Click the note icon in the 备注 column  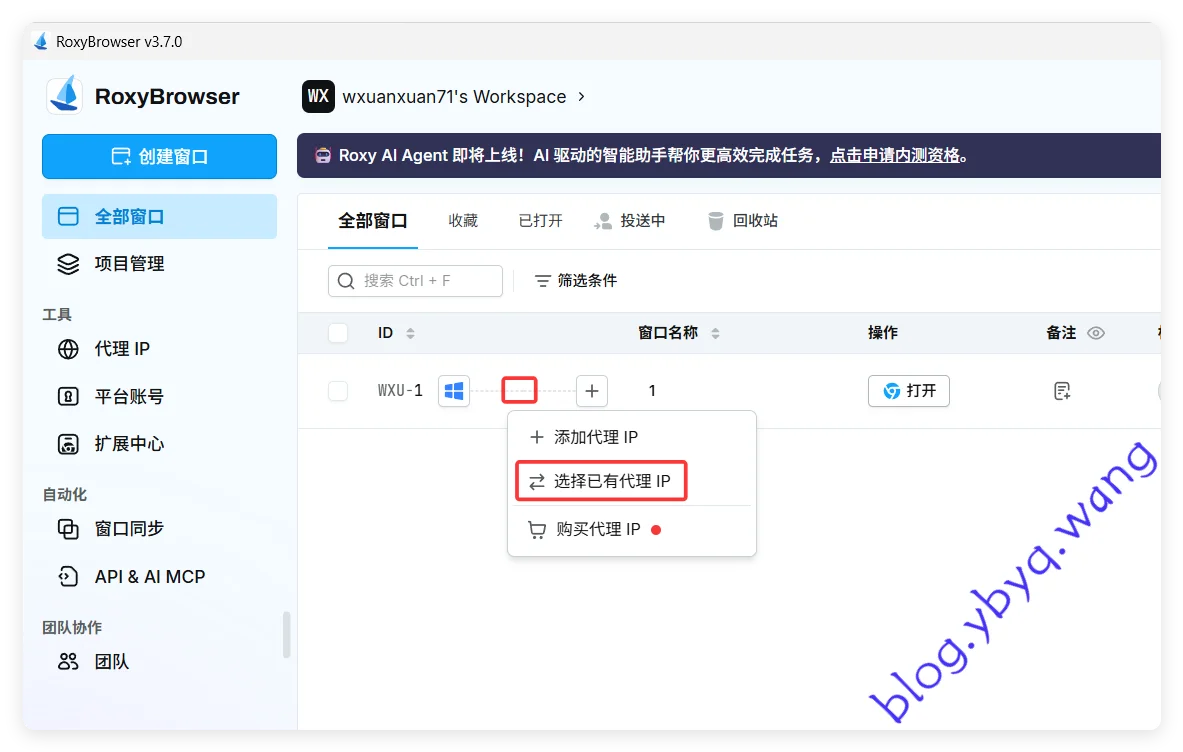coord(1062,391)
